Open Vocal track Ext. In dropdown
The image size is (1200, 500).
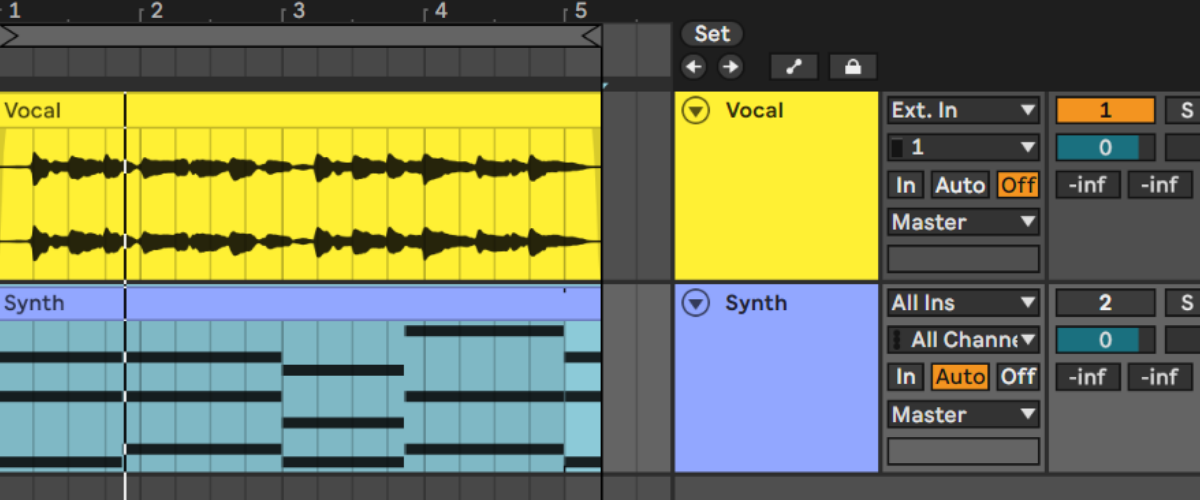point(964,110)
